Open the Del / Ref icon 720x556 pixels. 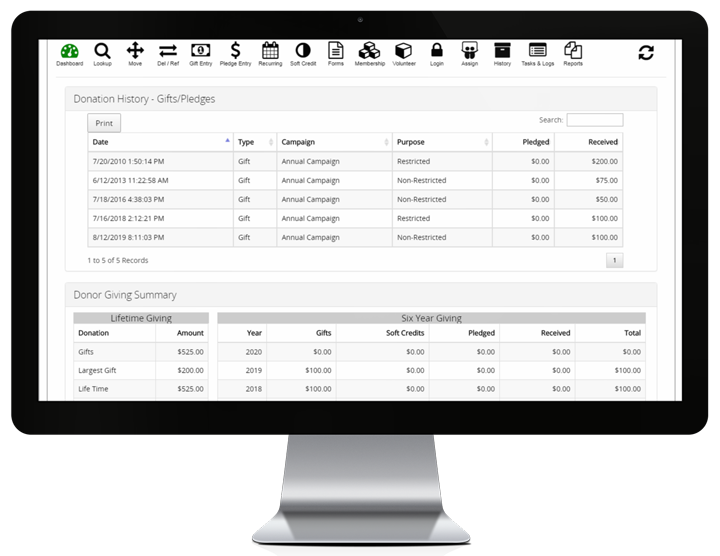168,55
